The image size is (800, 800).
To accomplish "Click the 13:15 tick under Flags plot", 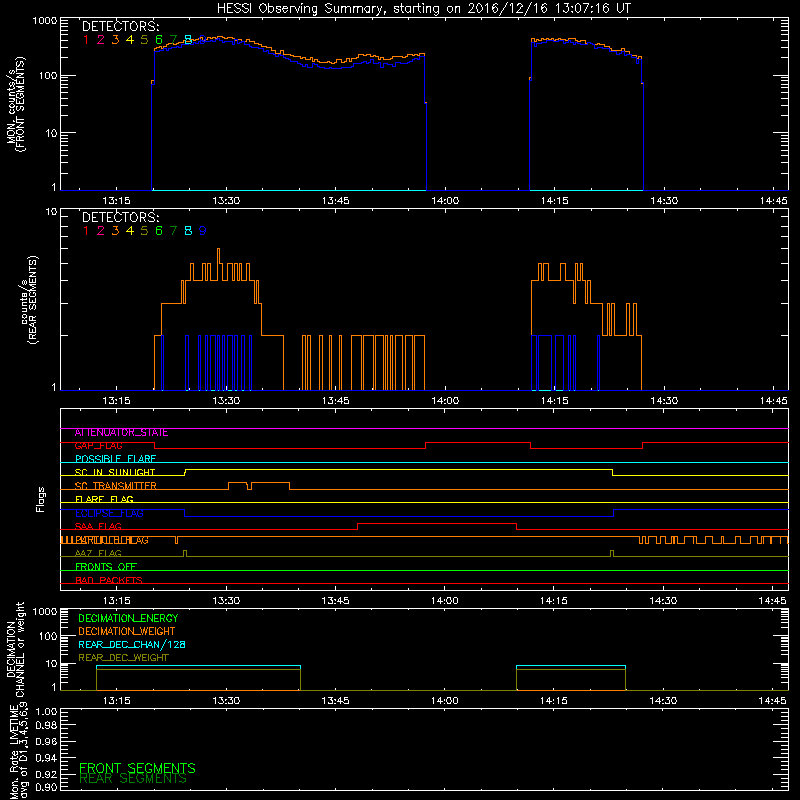I will [117, 601].
